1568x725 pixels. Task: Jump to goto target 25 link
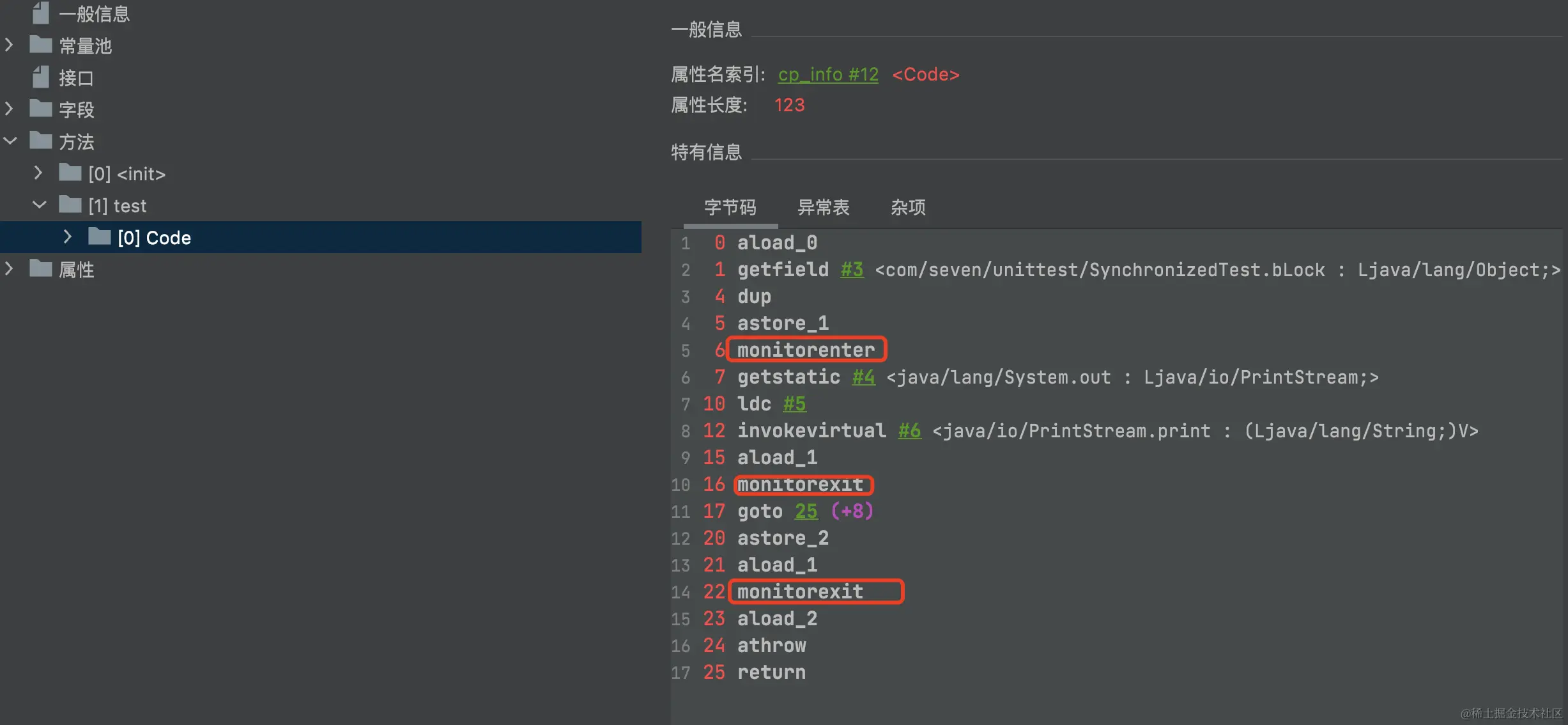[x=806, y=511]
